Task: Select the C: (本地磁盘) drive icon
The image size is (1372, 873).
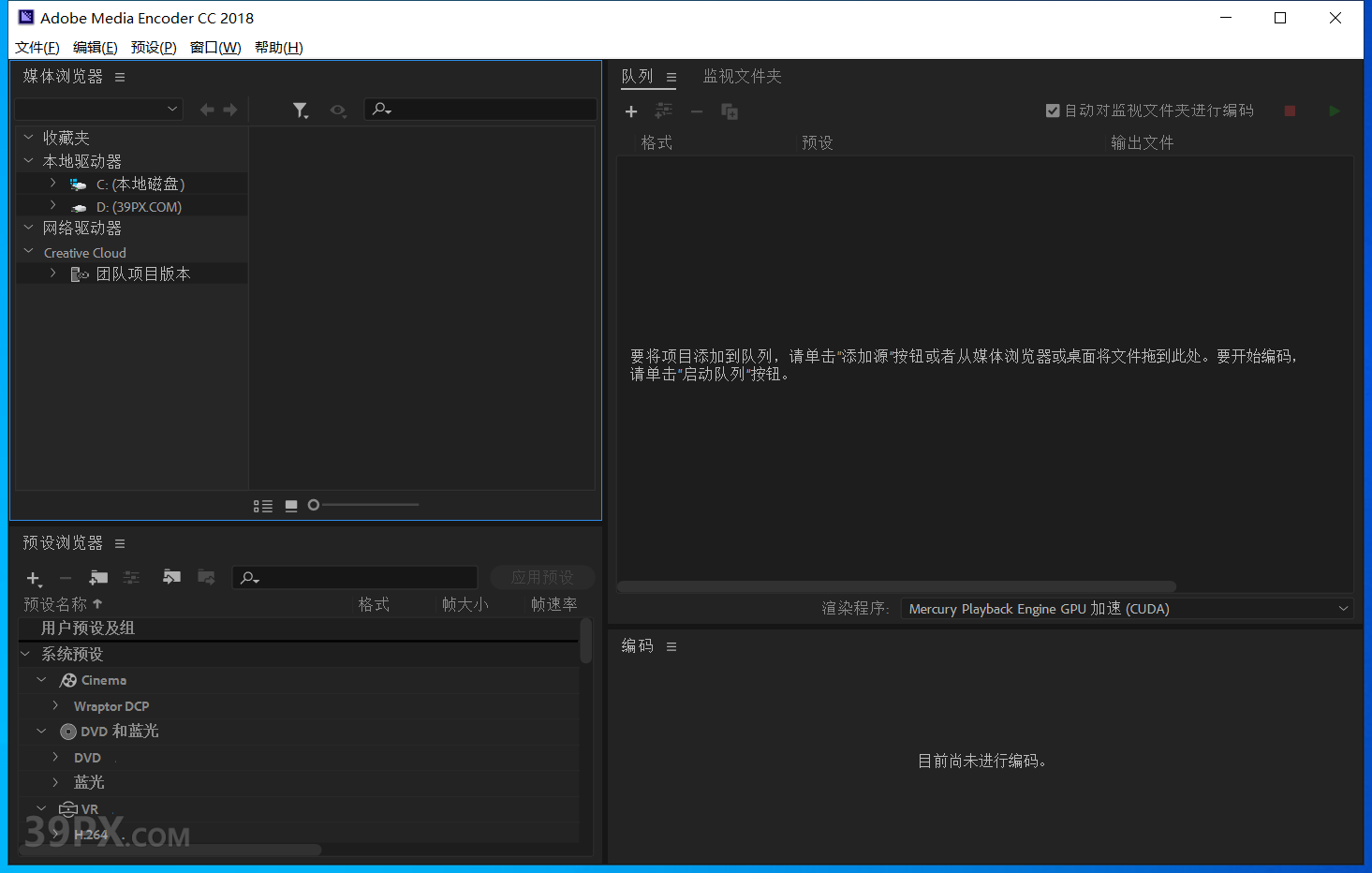Action: (x=79, y=185)
